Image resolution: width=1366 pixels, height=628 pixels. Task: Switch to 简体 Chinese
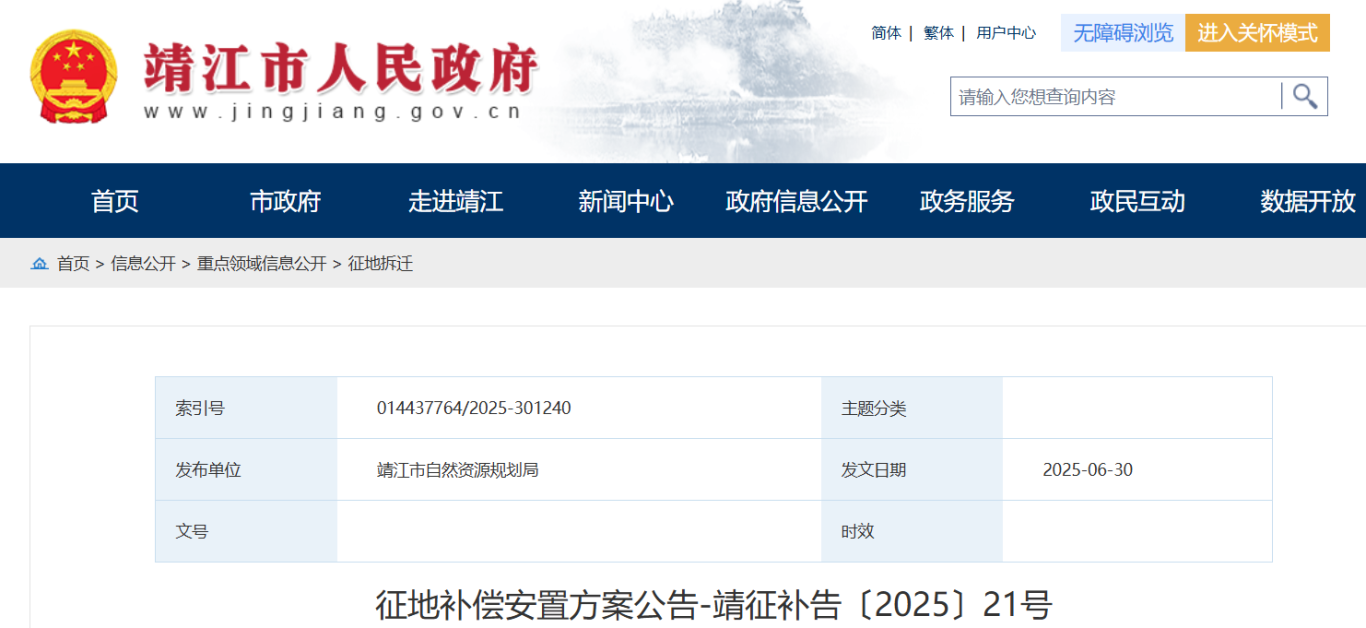886,33
